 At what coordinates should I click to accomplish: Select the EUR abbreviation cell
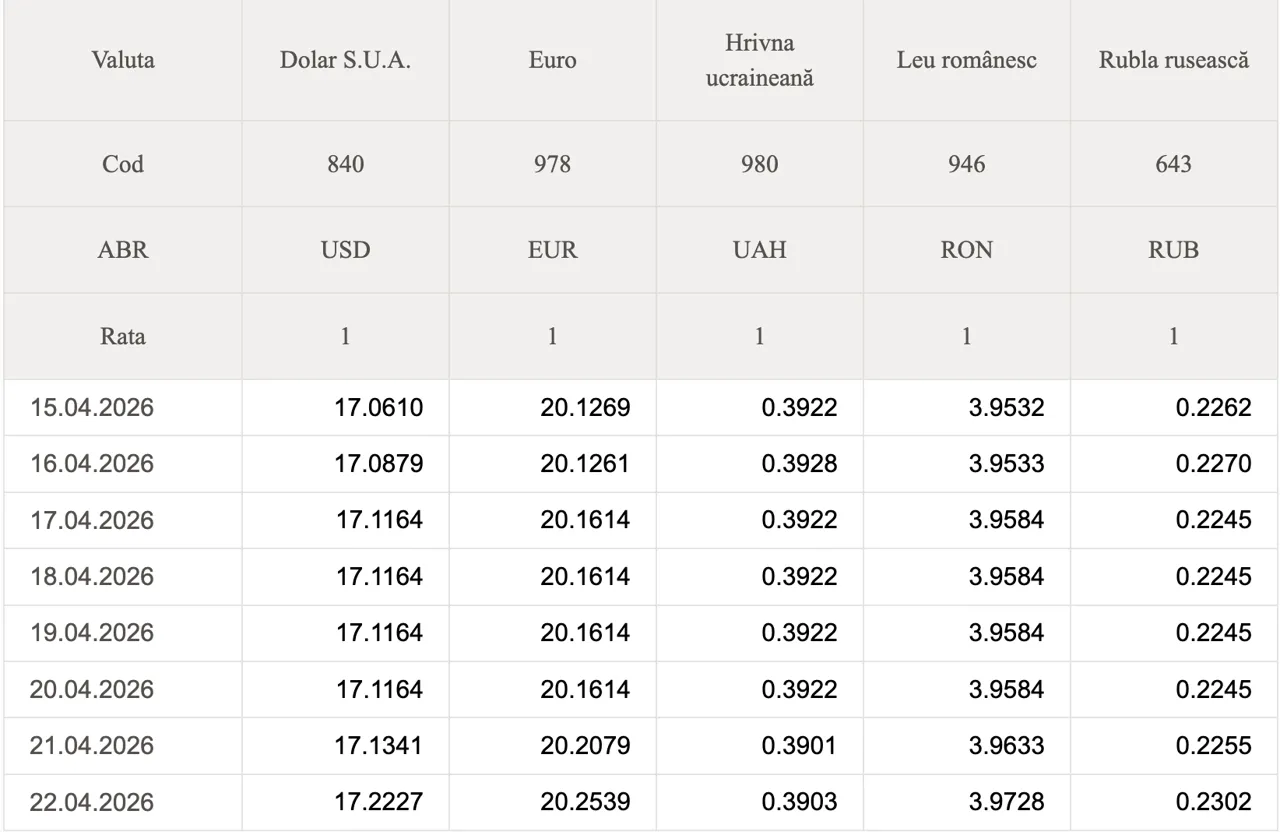(552, 250)
